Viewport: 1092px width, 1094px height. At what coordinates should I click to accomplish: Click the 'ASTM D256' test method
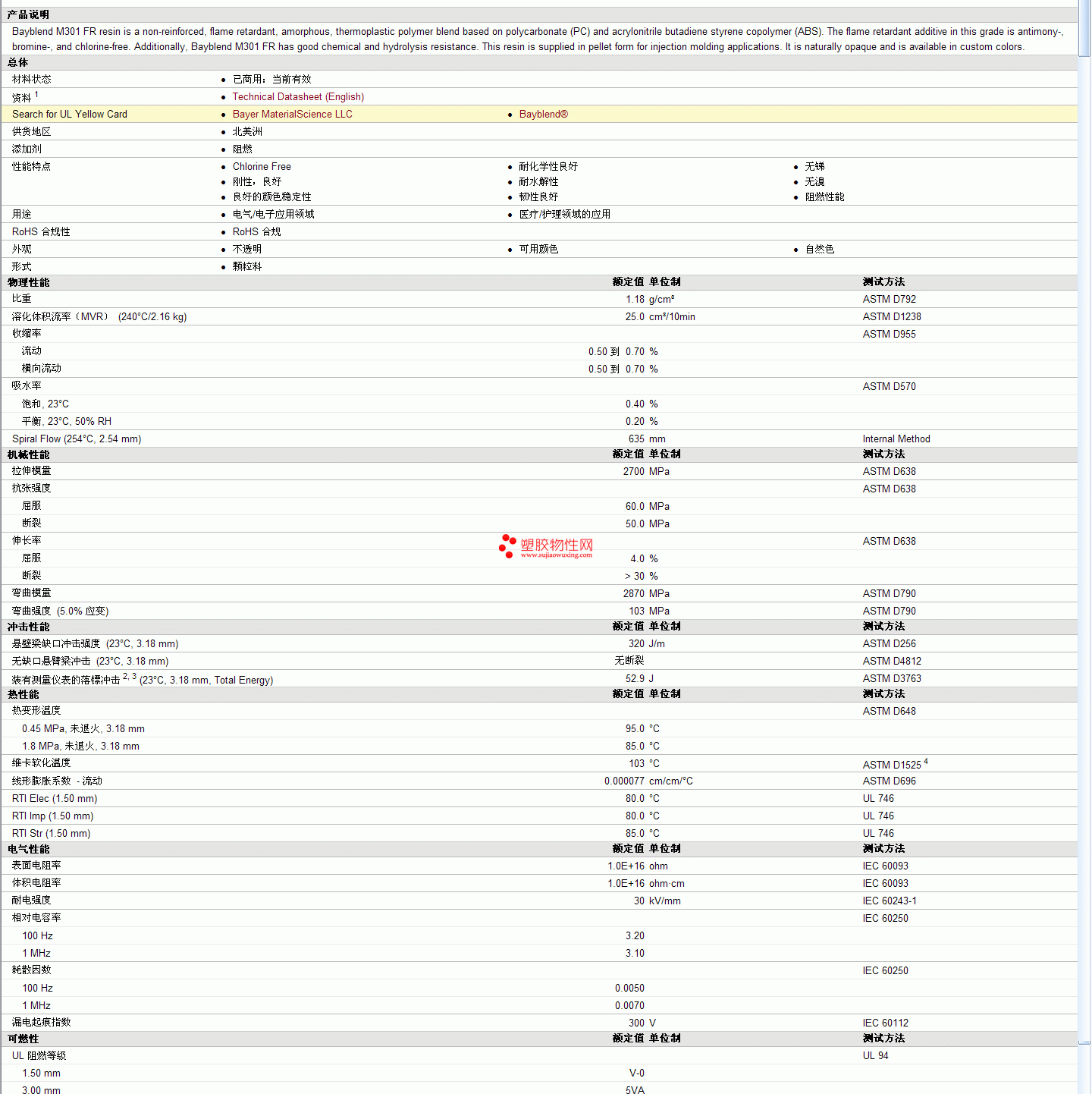[890, 644]
